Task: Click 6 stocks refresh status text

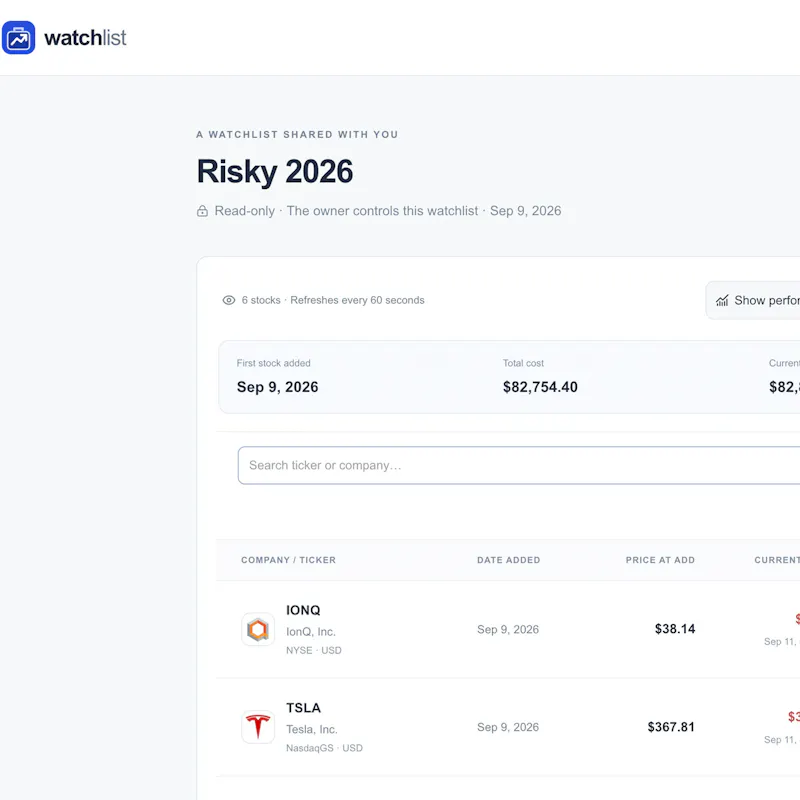Action: (x=333, y=300)
